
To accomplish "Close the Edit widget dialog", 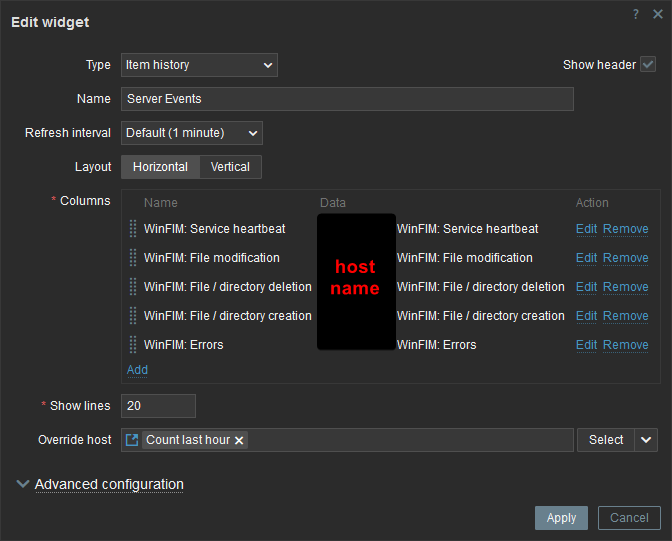I will pos(658,15).
